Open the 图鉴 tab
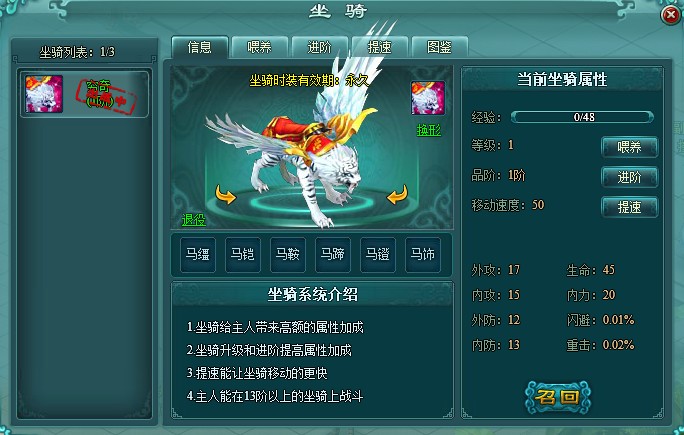684x435 pixels. pyautogui.click(x=440, y=47)
